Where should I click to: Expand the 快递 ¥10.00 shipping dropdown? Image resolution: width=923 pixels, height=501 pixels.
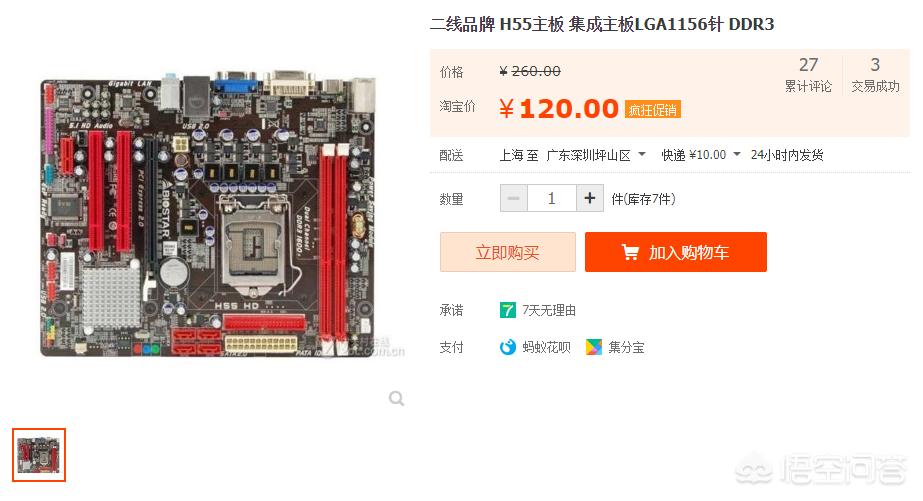pyautogui.click(x=700, y=155)
